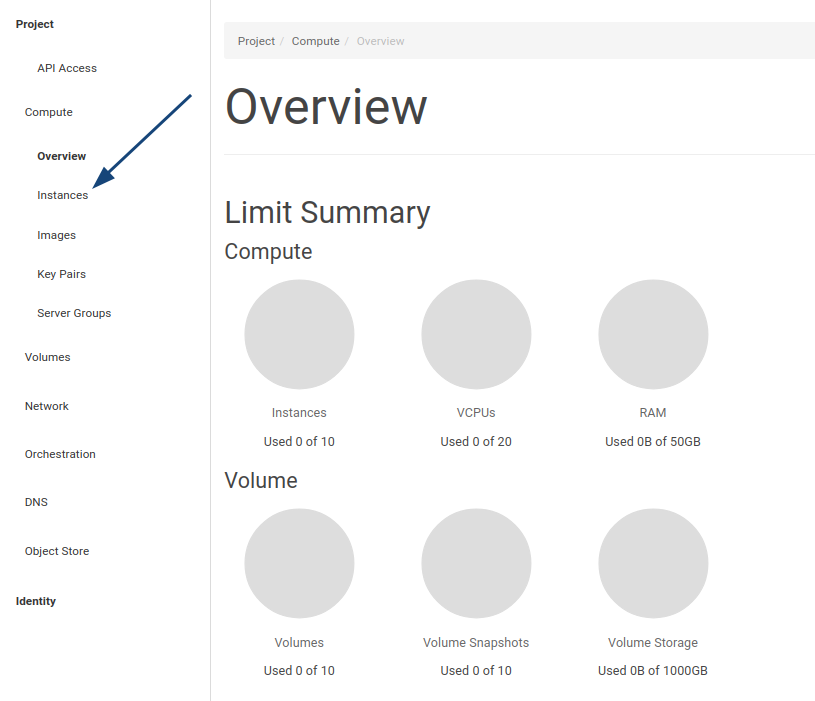Expand the Volumes section
Image resolution: width=815 pixels, height=701 pixels.
(x=47, y=357)
